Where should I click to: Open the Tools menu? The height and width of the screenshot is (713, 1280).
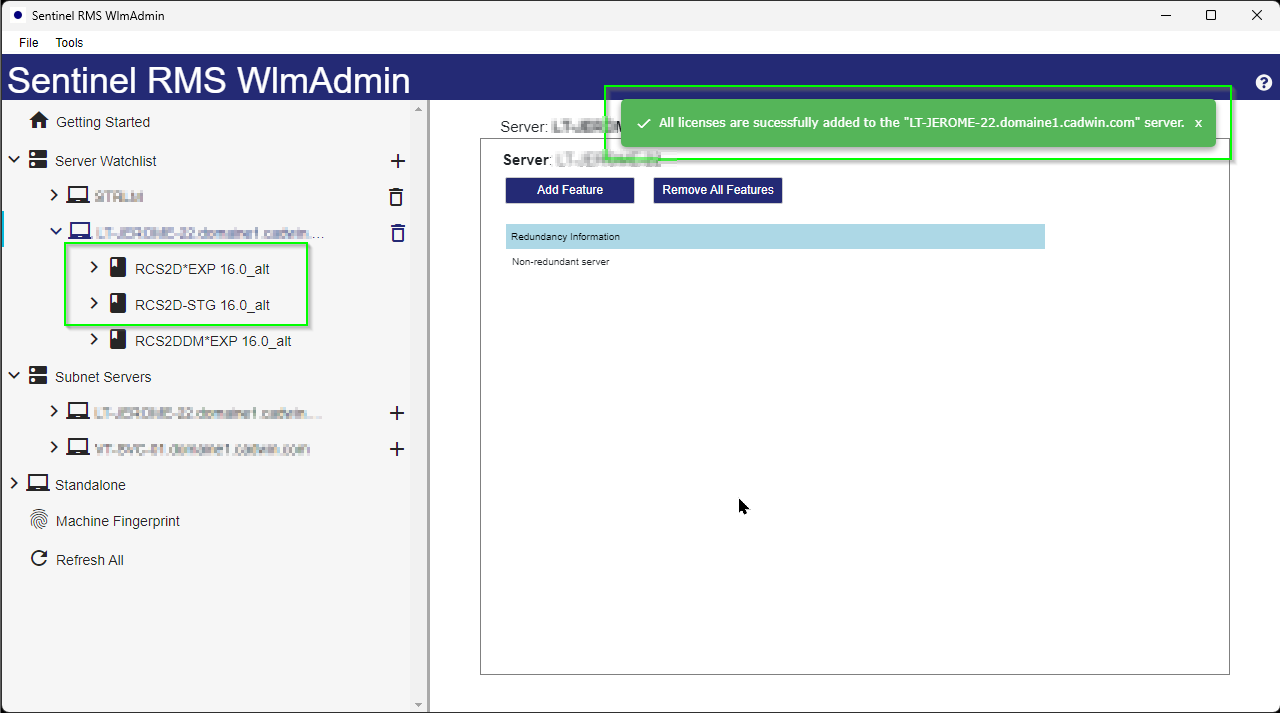click(x=69, y=43)
